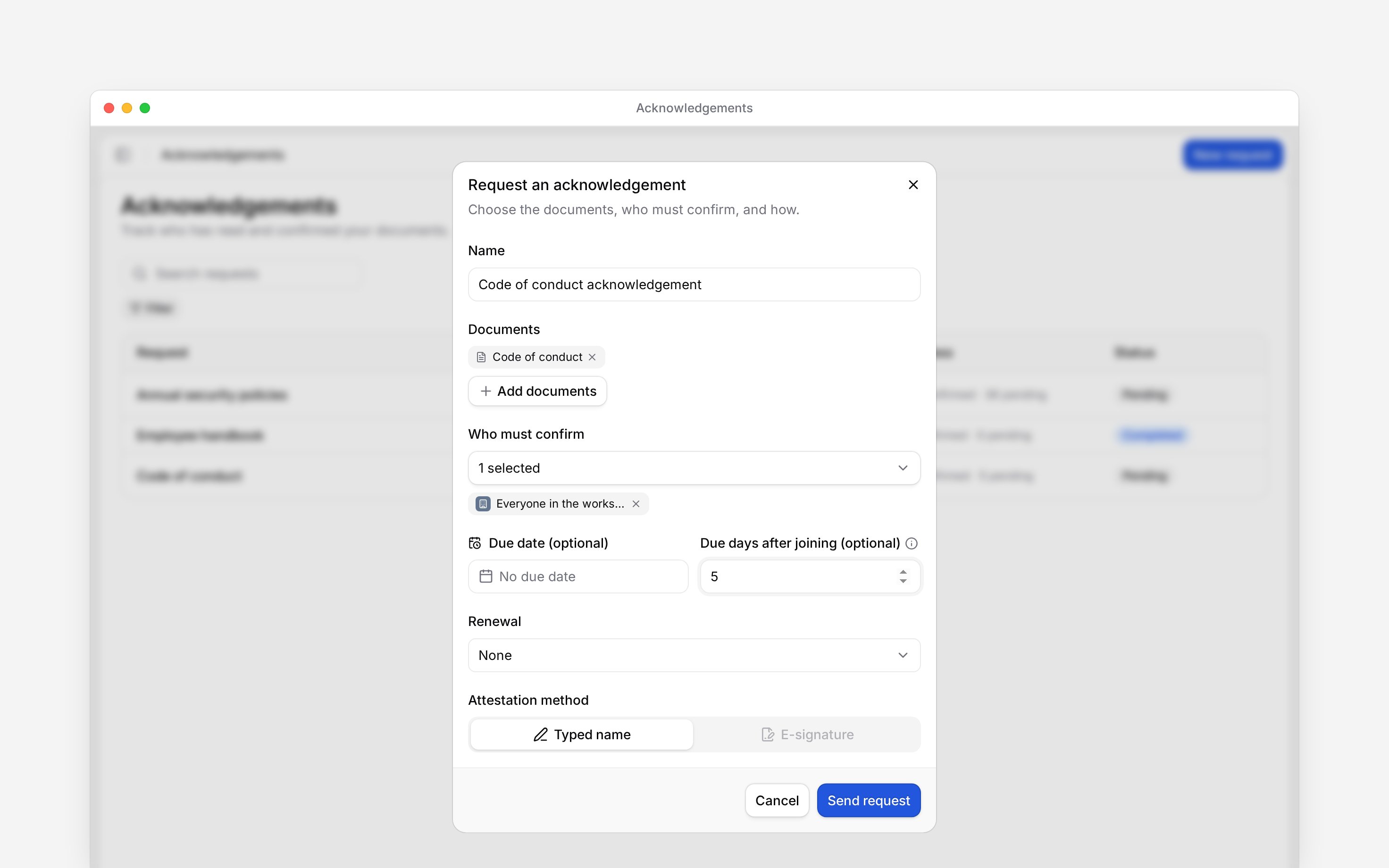Click the calendar icon in due date field
1389x868 pixels.
[485, 576]
